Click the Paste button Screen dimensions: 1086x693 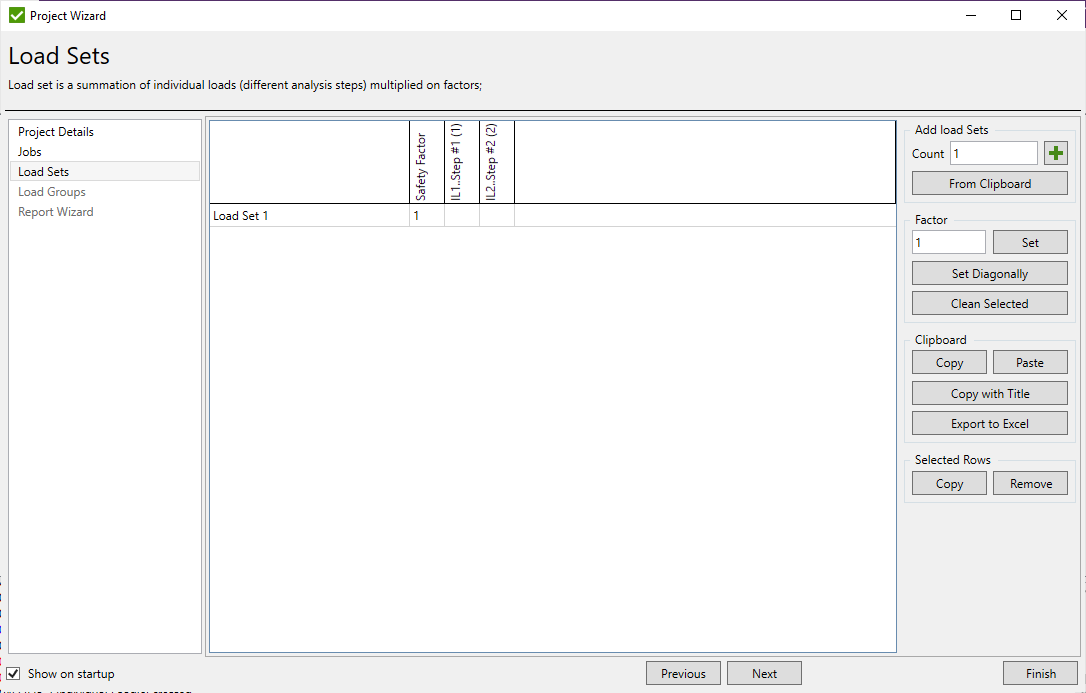(x=1030, y=363)
